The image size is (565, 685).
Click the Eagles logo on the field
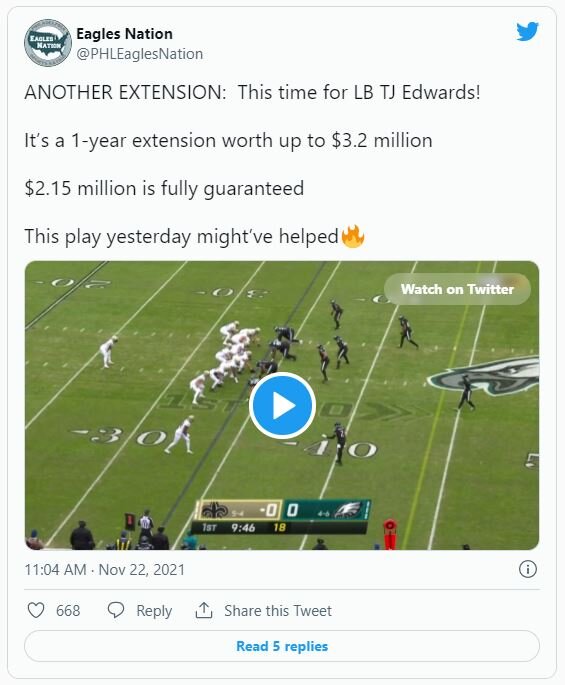483,375
